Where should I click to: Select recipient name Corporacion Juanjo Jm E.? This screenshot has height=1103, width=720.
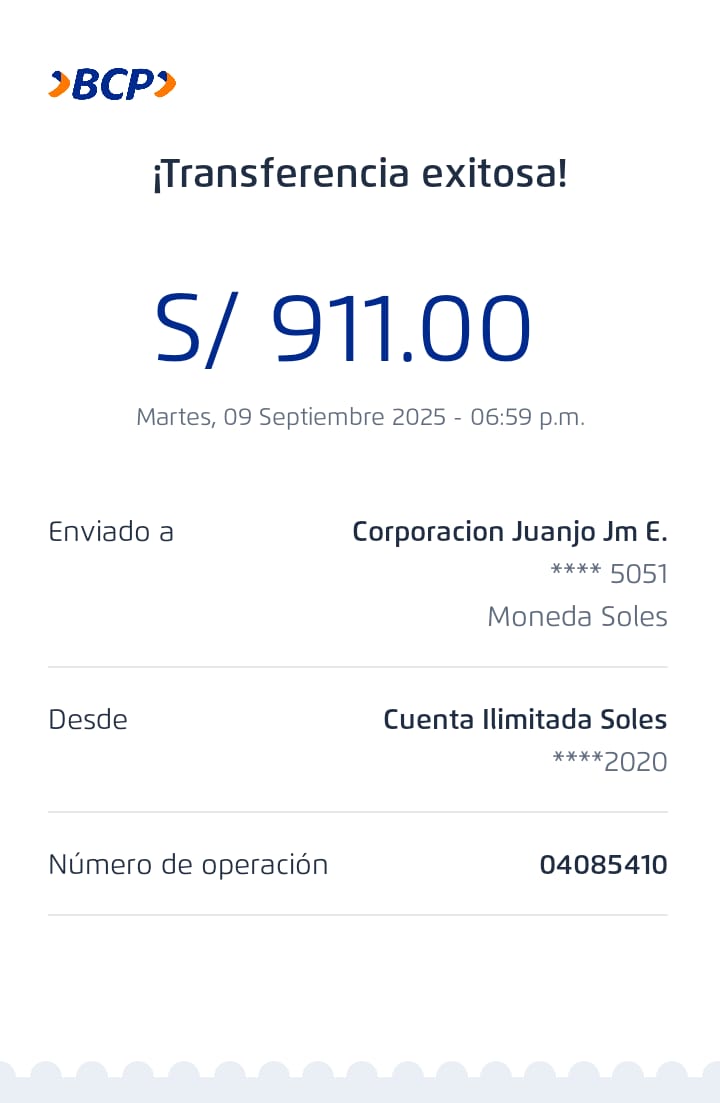pos(509,532)
